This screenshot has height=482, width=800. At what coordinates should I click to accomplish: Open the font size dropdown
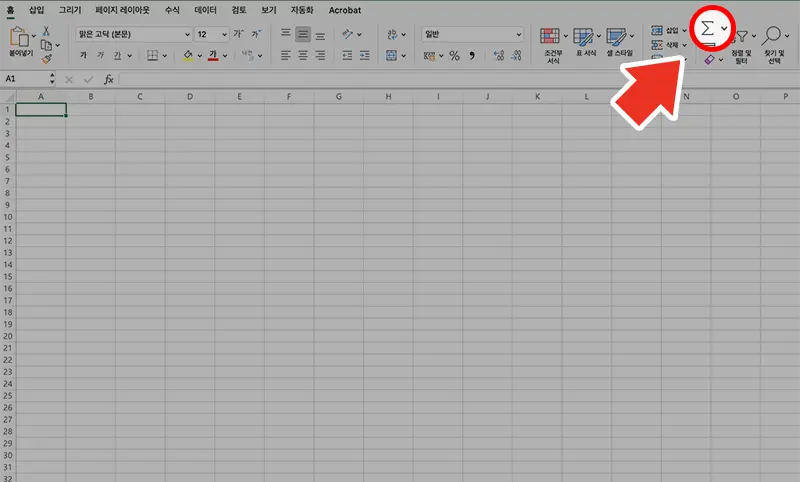click(223, 34)
